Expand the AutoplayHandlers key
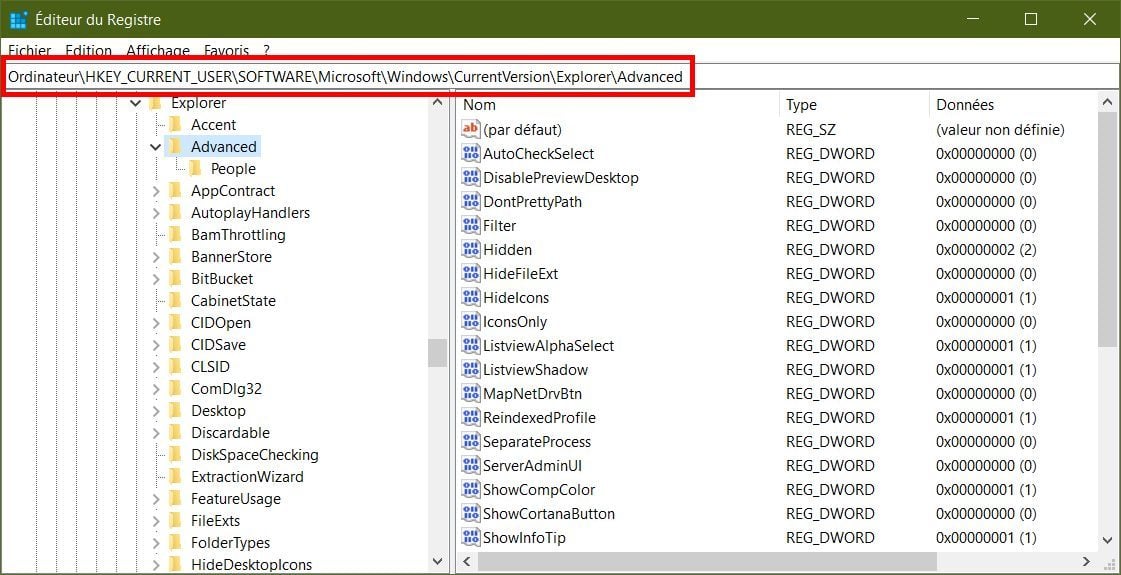The height and width of the screenshot is (575, 1121). (x=156, y=213)
